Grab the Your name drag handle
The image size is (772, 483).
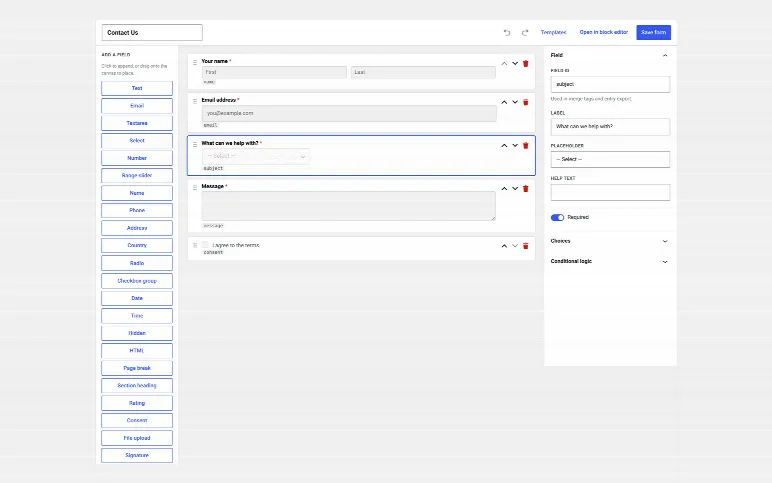[195, 63]
